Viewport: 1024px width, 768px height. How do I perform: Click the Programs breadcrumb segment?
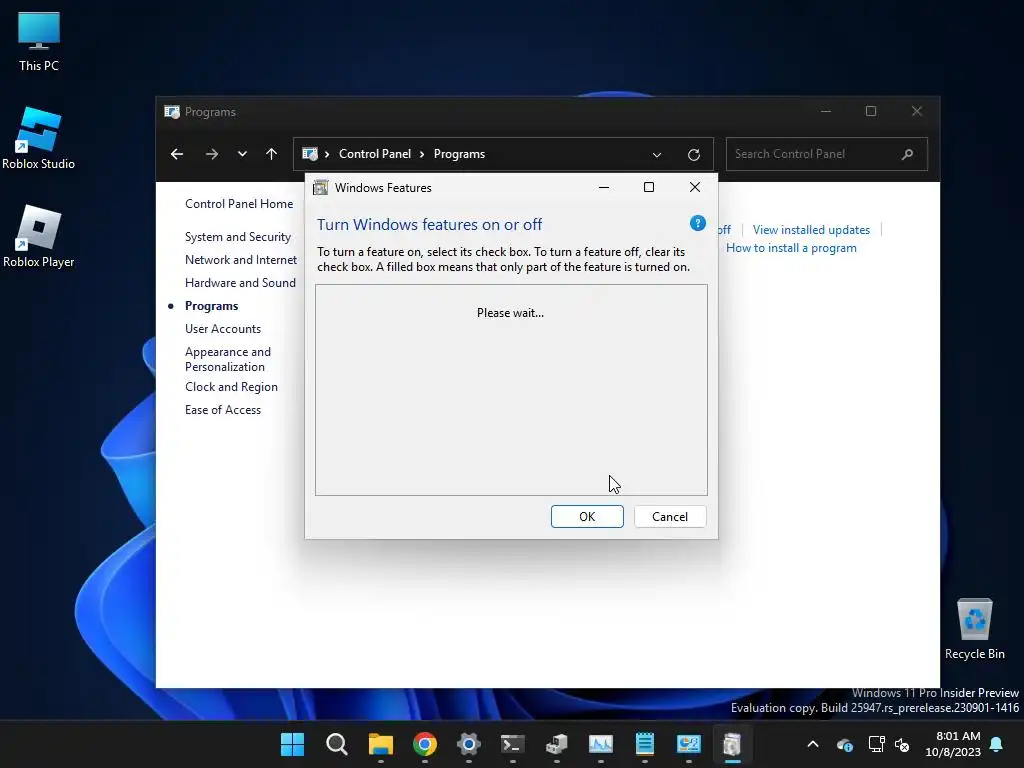[459, 154]
